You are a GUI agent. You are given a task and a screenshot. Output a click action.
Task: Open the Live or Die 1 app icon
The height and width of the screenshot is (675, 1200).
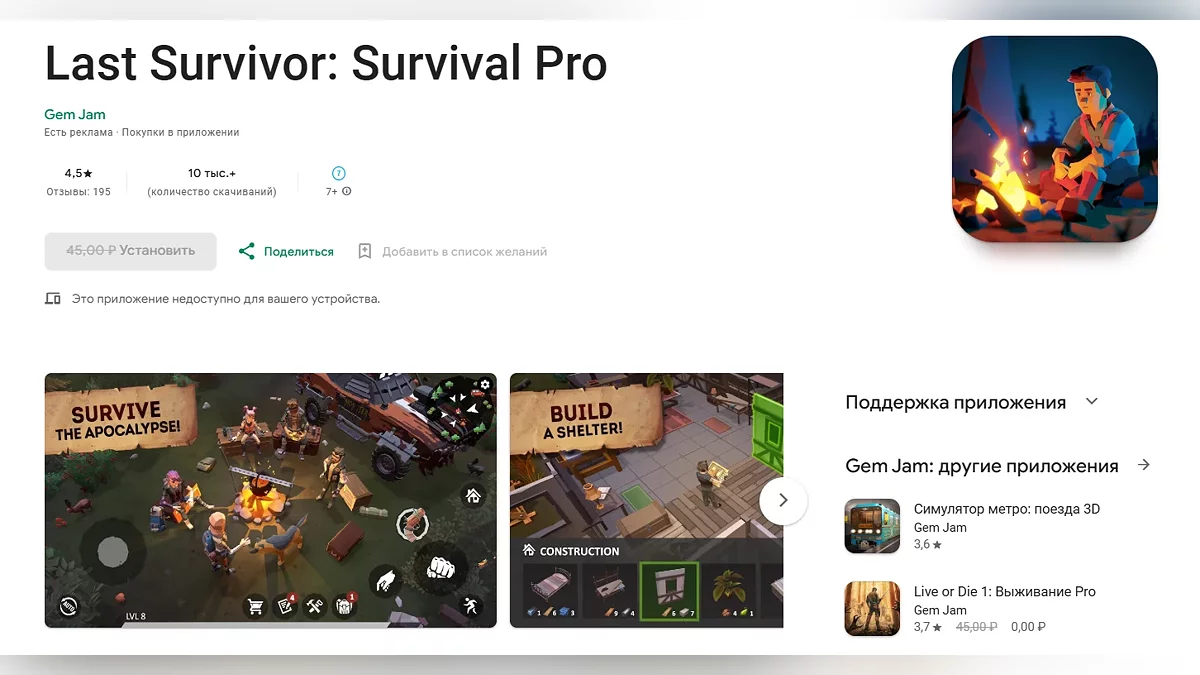pos(872,609)
